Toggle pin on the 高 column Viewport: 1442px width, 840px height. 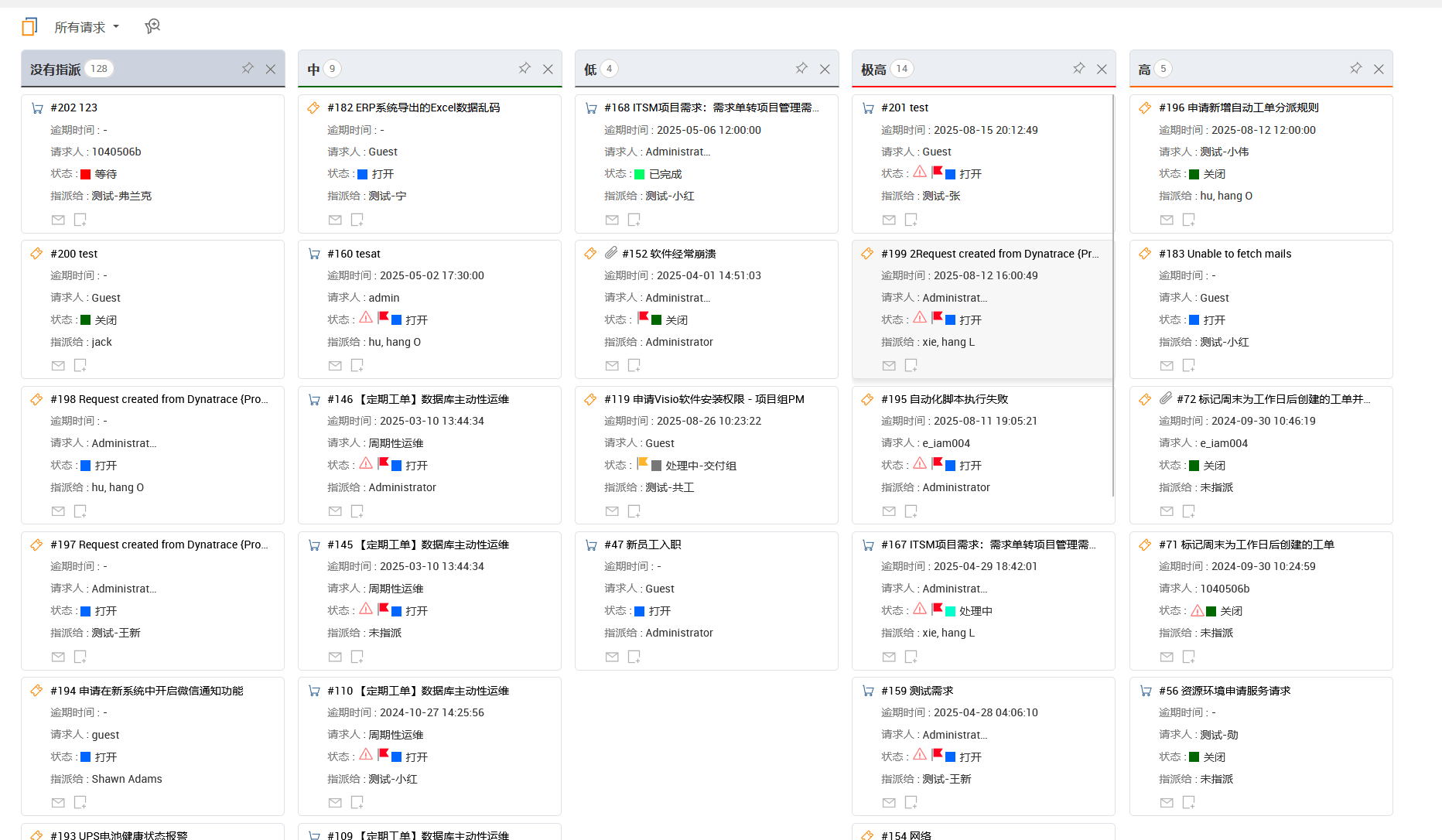(1355, 69)
